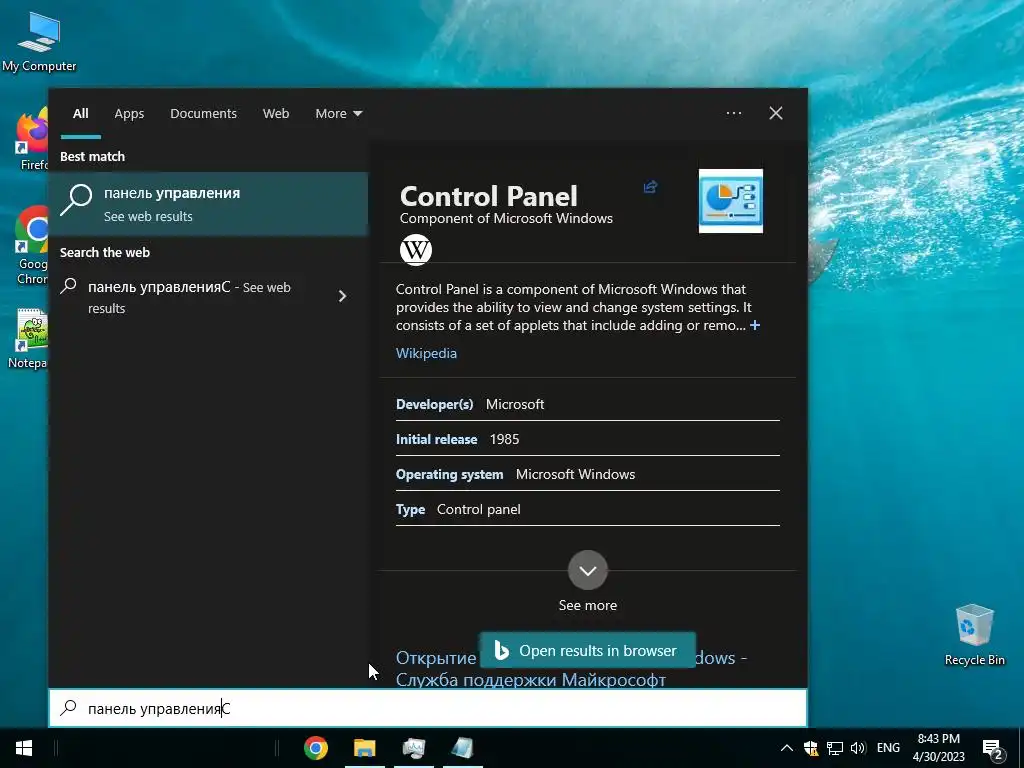
Task: Expand arrow next to web search suggestion
Action: [x=342, y=296]
